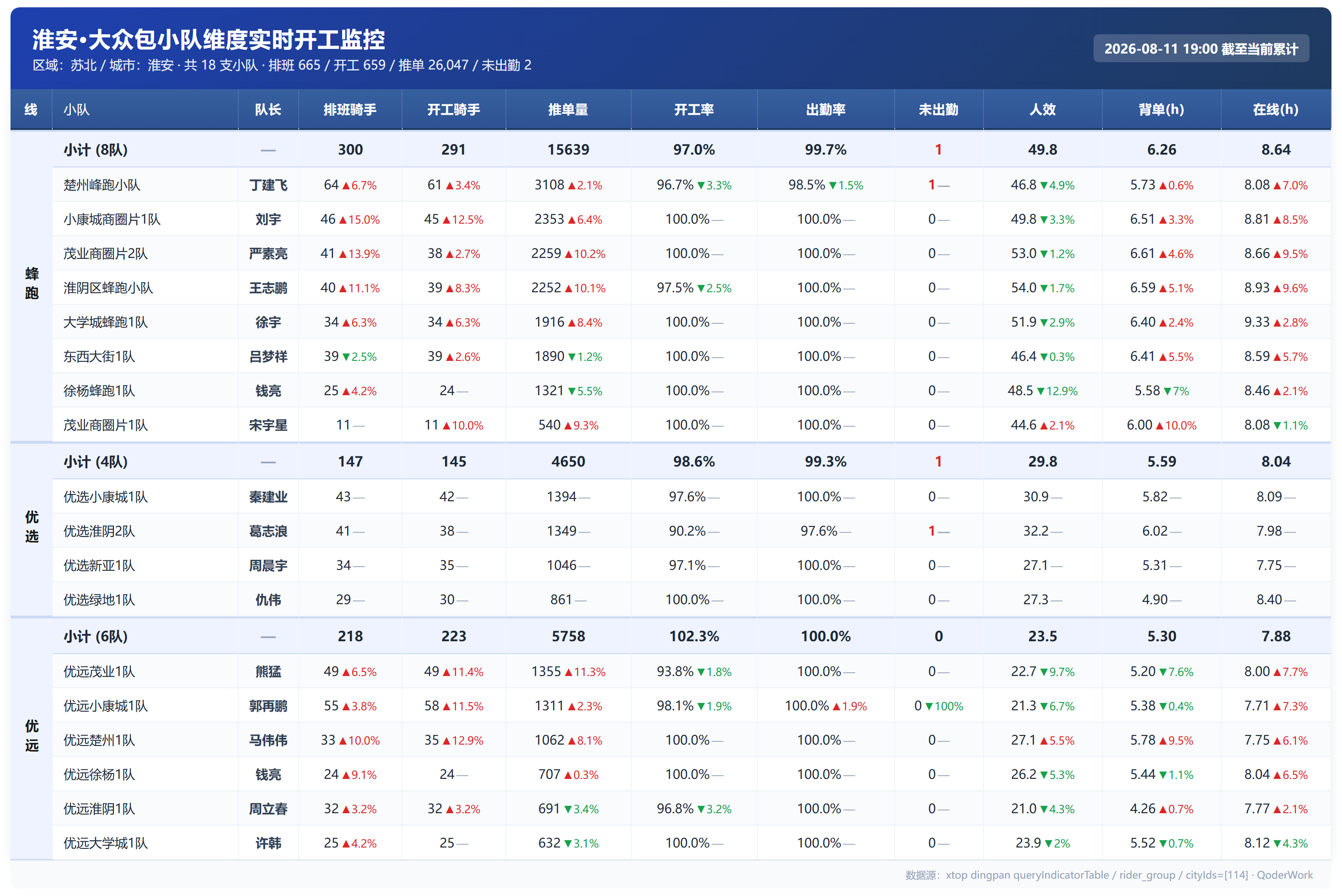Screen dimensions: 1342x896
Task: Click 楚州峰跑小队 push orders value 3108
Action: pyautogui.click(x=549, y=185)
